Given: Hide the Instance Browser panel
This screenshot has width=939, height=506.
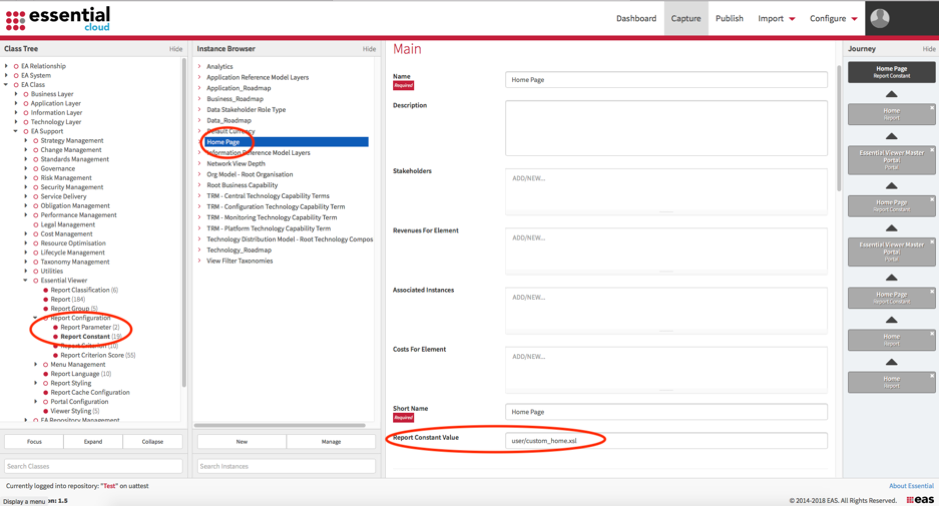Looking at the screenshot, I should (369, 49).
